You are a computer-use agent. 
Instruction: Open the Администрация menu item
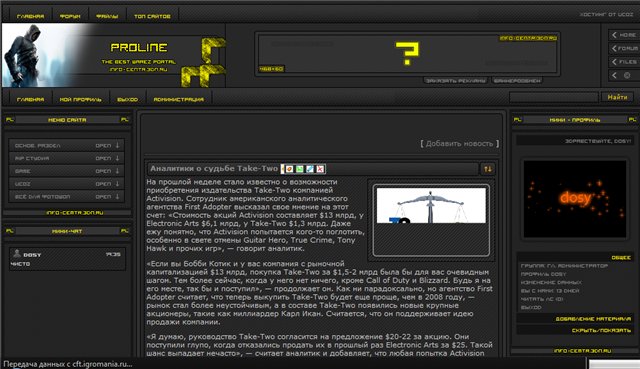178,99
